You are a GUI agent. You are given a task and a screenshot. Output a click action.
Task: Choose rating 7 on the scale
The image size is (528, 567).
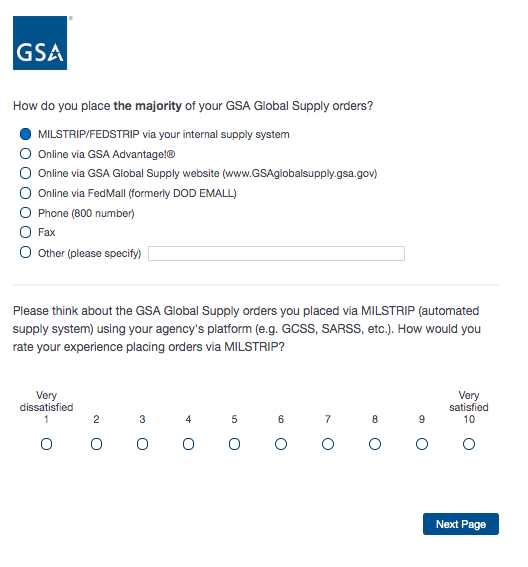pos(328,444)
